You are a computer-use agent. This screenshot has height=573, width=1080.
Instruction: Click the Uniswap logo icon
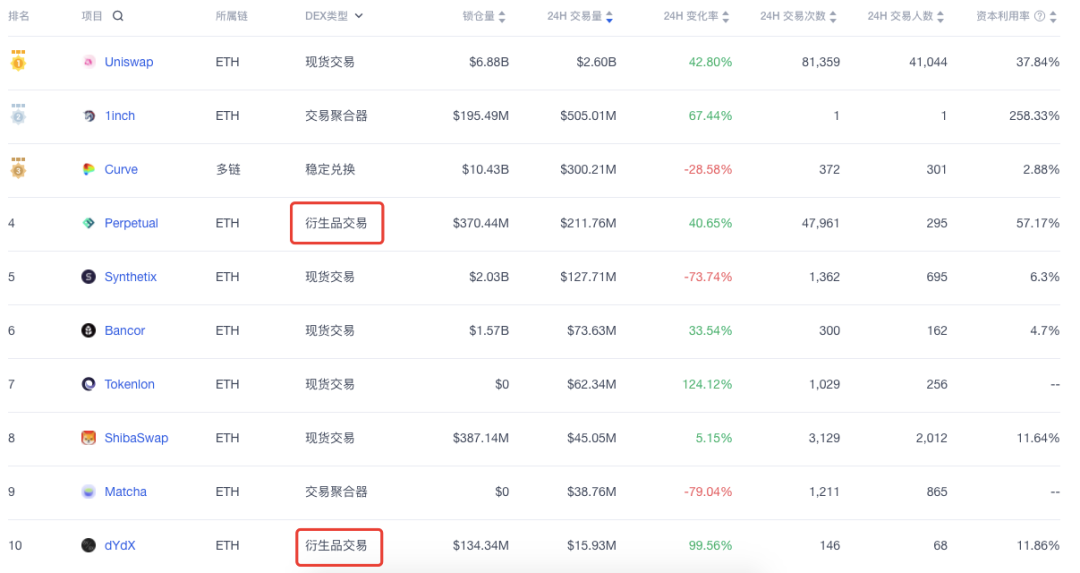[x=89, y=62]
